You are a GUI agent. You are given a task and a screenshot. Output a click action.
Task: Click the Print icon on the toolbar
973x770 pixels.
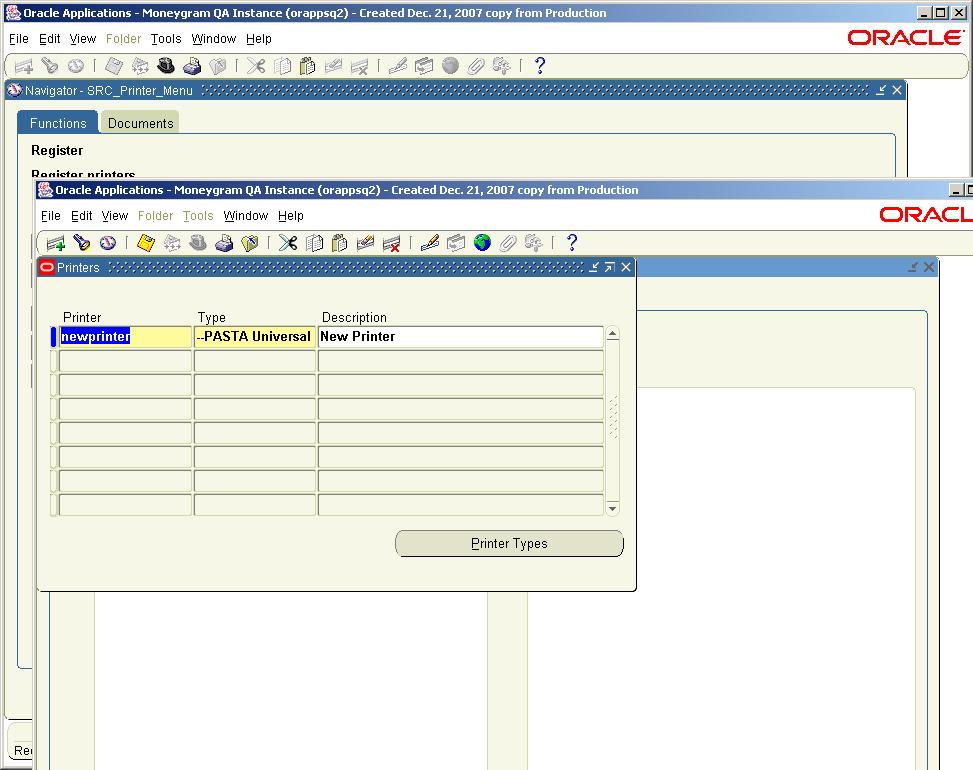(225, 242)
